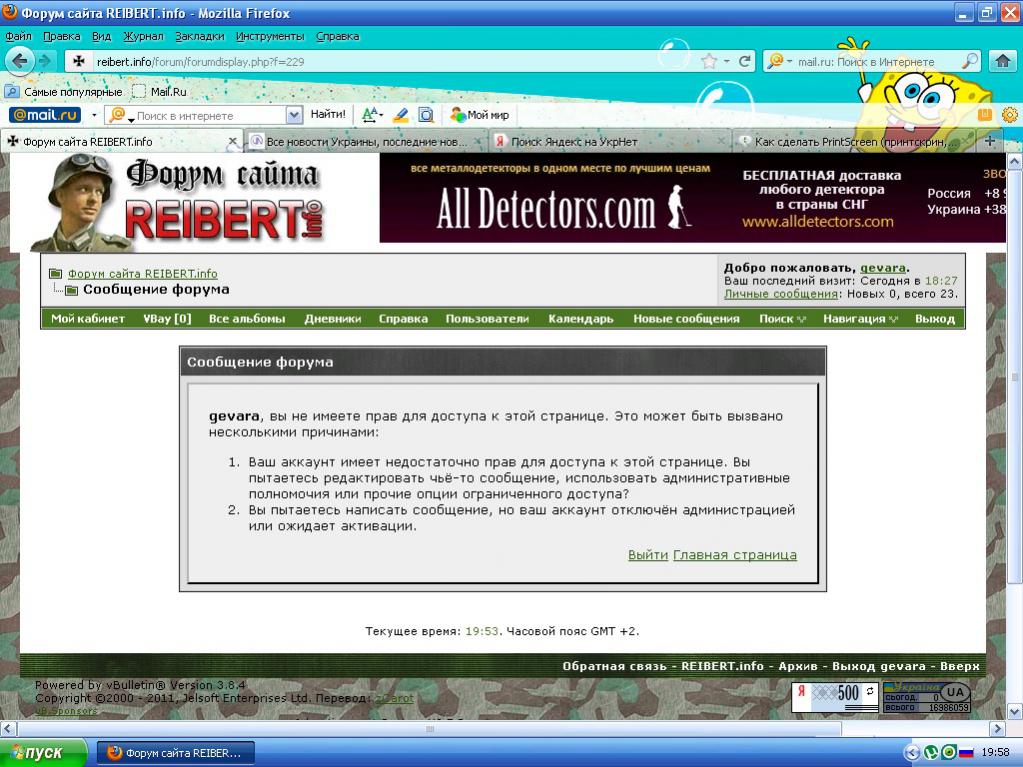Screen dimensions: 1023x767
Task: Open the Вид menu
Action: click(101, 36)
